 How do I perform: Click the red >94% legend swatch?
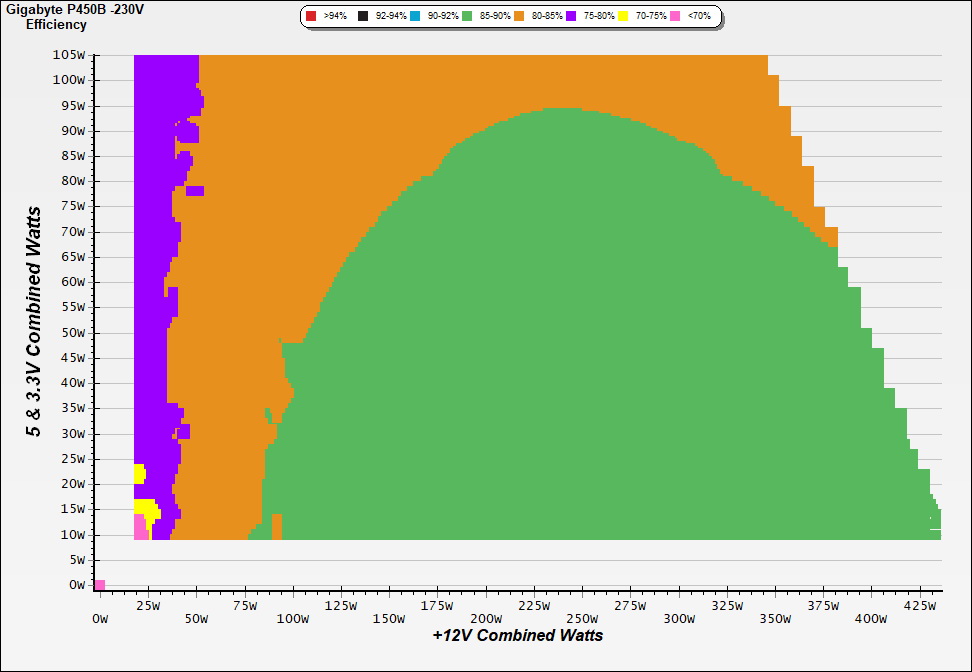coord(311,17)
